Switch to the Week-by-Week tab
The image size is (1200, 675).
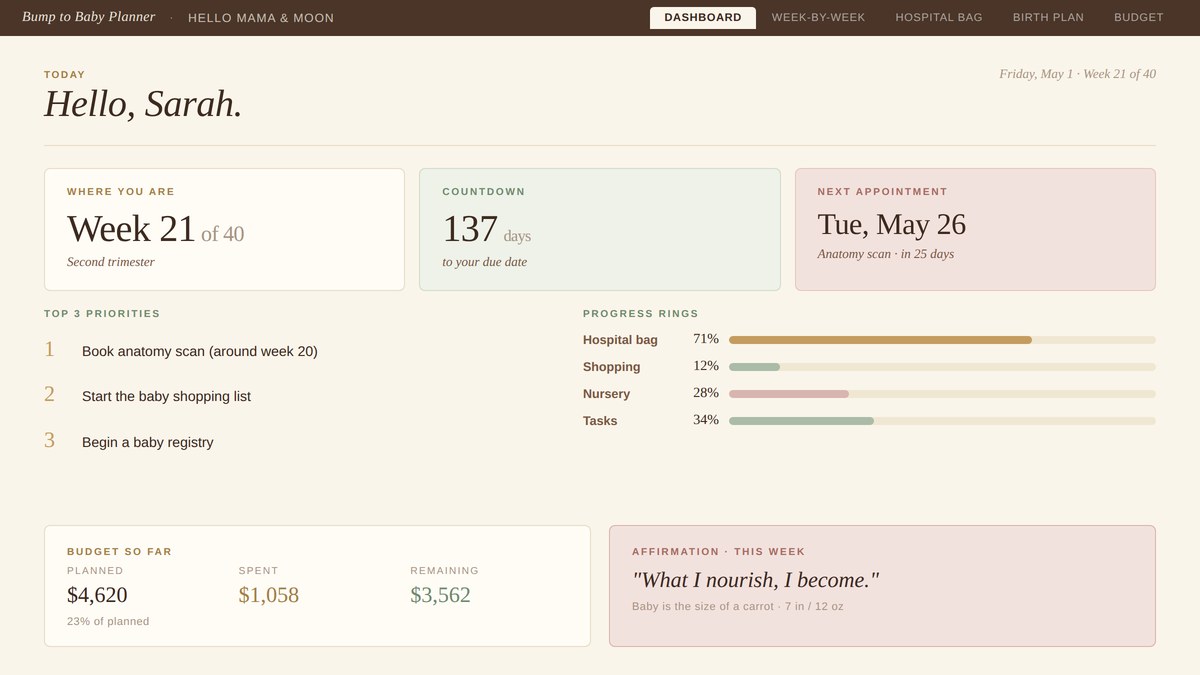coord(818,18)
